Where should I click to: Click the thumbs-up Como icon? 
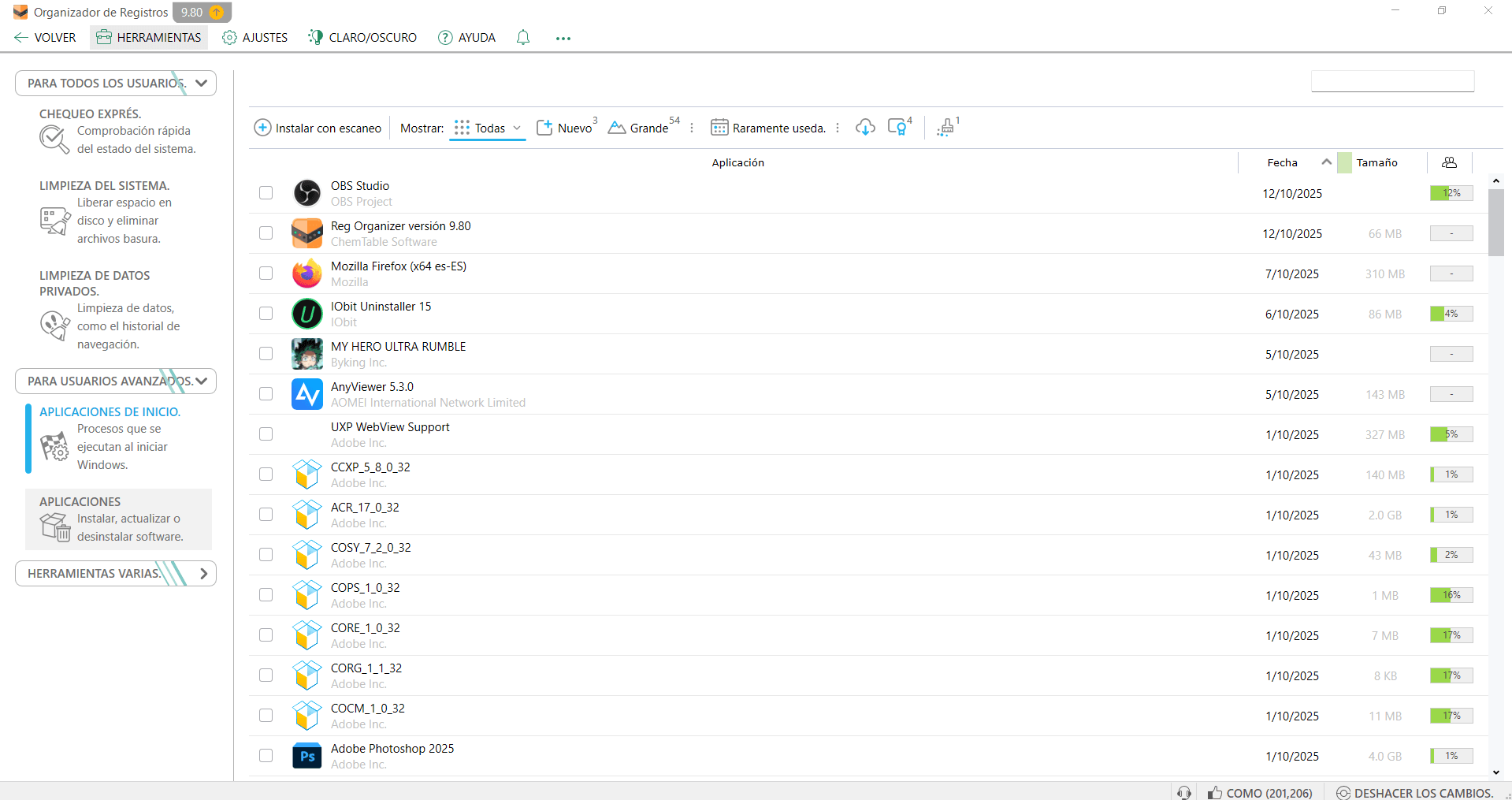1215,793
